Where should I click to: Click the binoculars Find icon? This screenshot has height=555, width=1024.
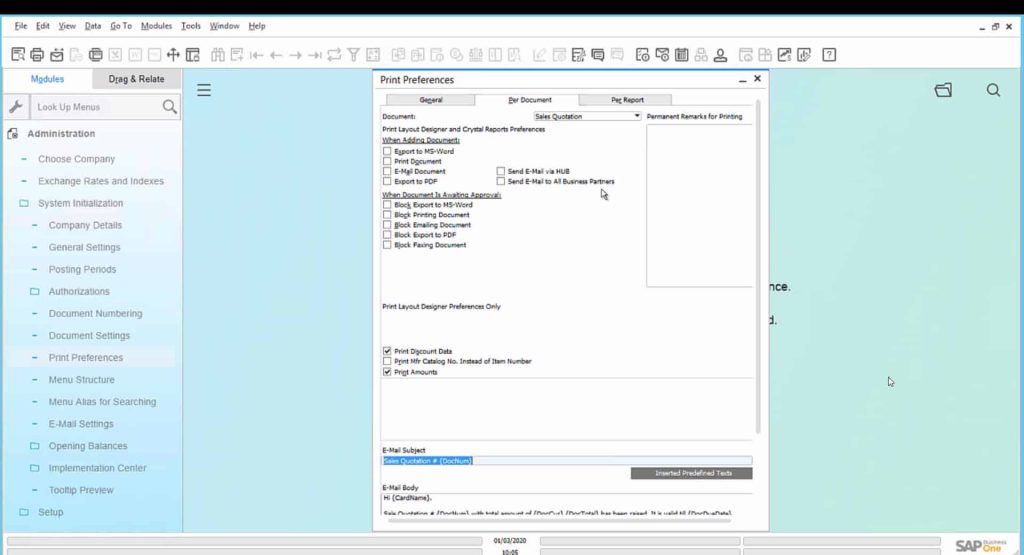217,55
